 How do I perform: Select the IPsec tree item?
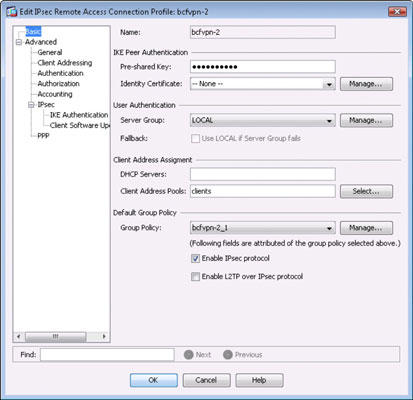(46, 104)
